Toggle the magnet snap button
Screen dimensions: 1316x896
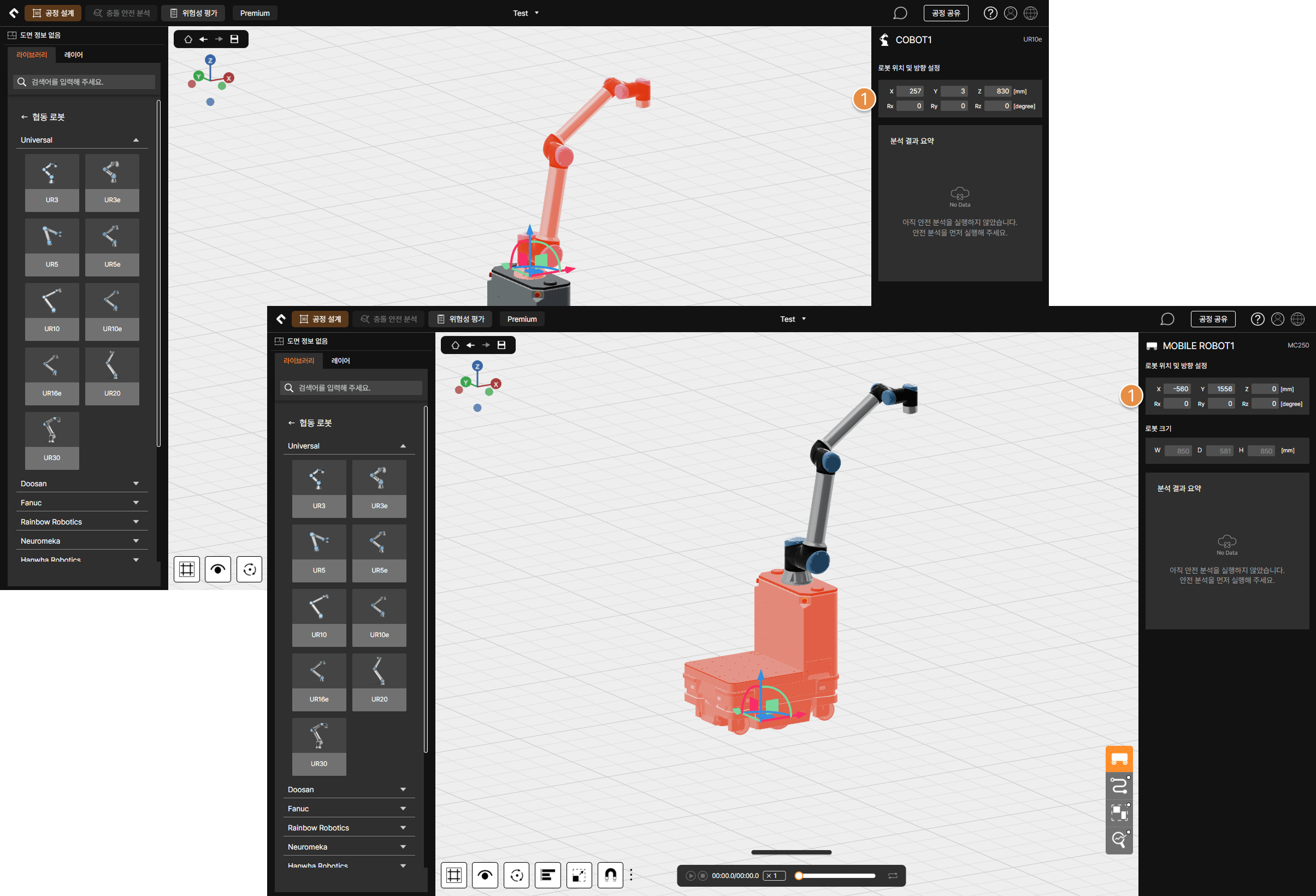[610, 875]
